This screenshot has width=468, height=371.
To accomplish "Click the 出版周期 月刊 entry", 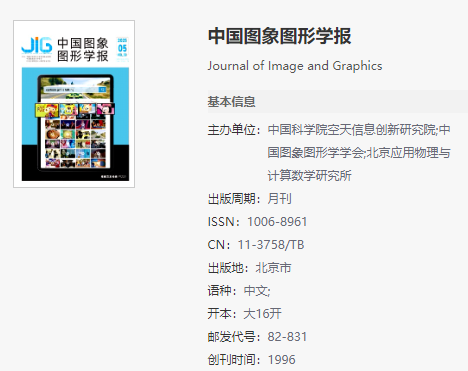I will coord(249,199).
